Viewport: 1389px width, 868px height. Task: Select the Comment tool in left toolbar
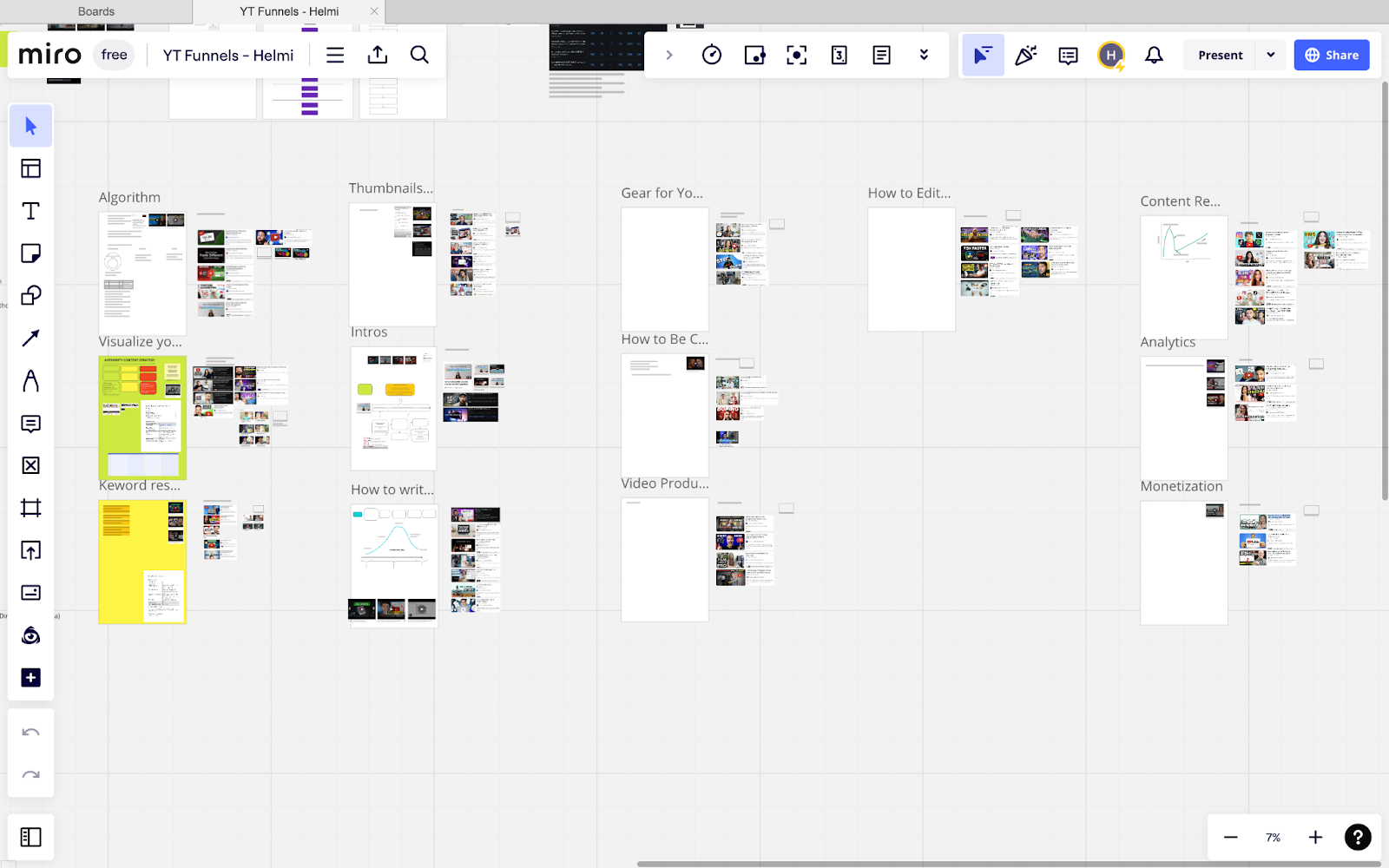(30, 424)
